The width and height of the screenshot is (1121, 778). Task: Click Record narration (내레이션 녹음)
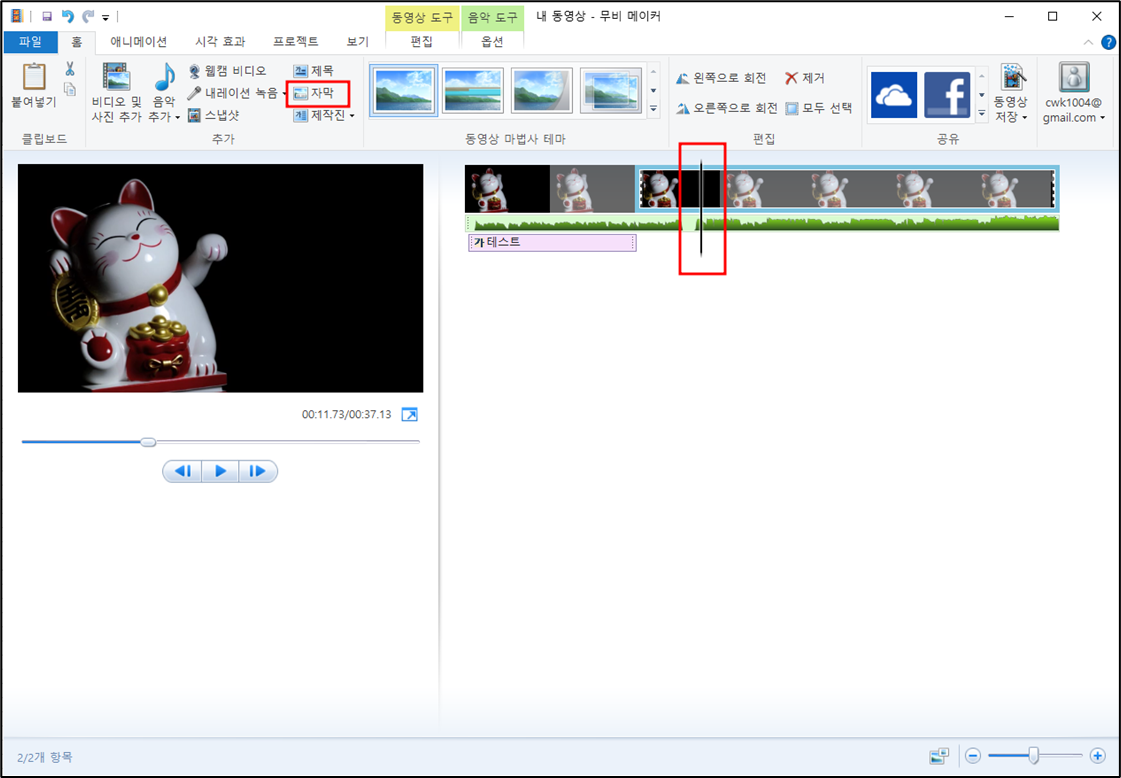tap(232, 93)
